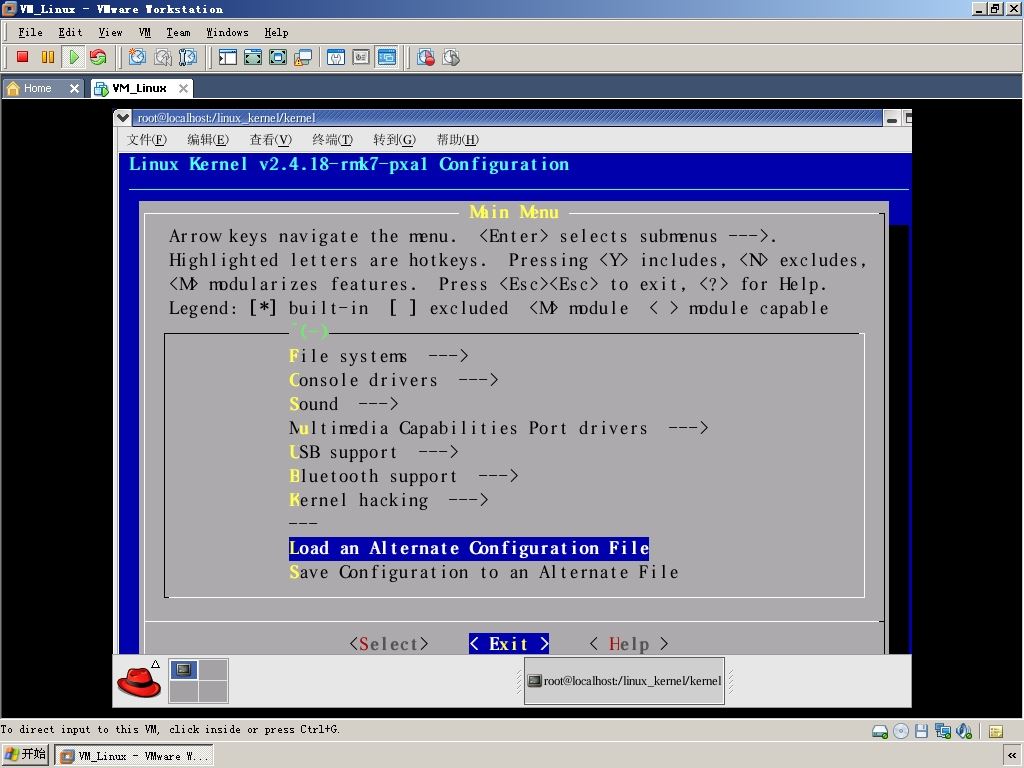Open terminal 转到(G) menu
The height and width of the screenshot is (768, 1024).
tap(394, 140)
